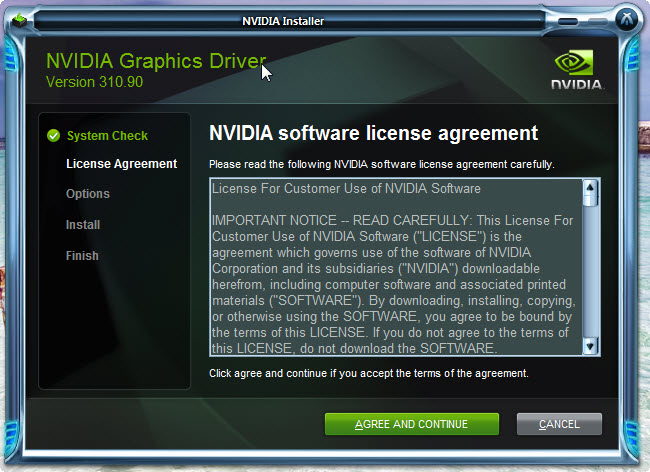Screen dimensions: 650x472
Task: Click the green System Check checkmark icon
Action: pos(53,136)
